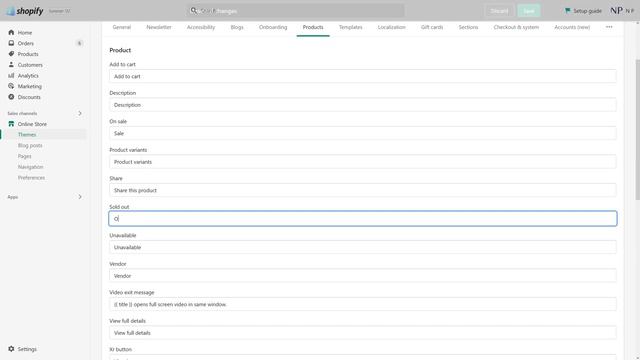
Task: Edit the Add to cart field
Action: (x=362, y=76)
